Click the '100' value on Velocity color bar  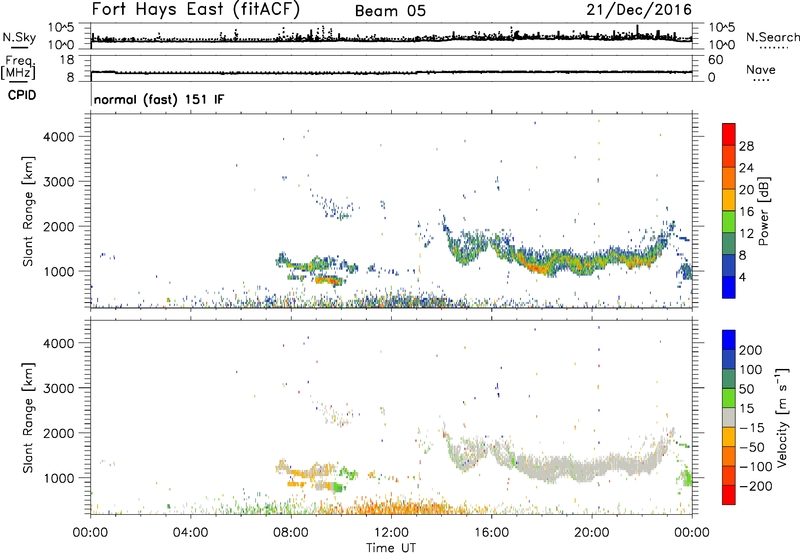tap(751, 369)
